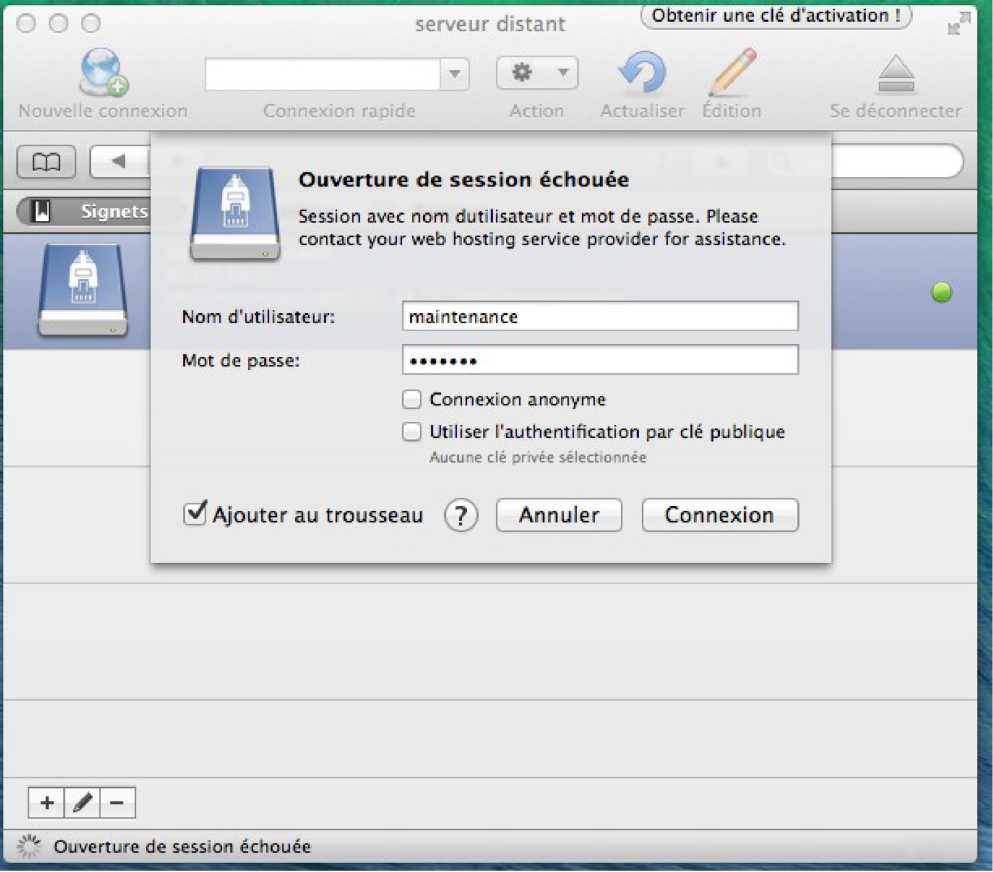Open the Action gear dropdown menu
The width and height of the screenshot is (993, 872).
coord(537,73)
